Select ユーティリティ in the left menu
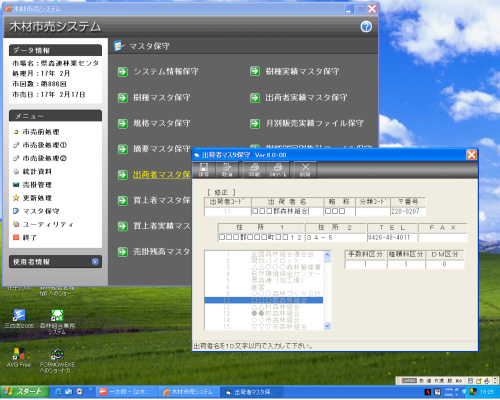Viewport: 500px width, 400px height. (x=48, y=224)
